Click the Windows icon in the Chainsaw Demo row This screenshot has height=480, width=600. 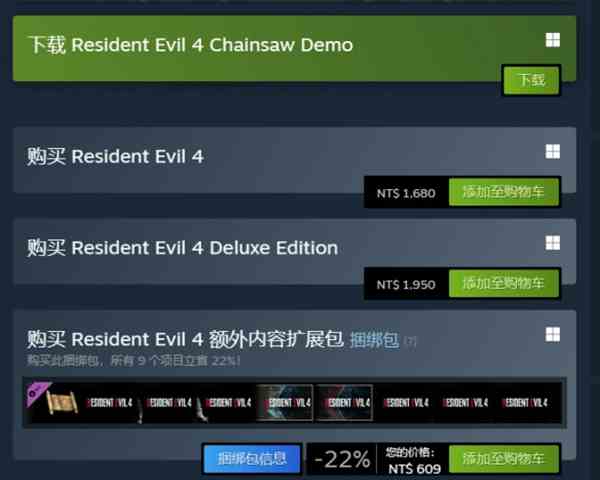553,40
